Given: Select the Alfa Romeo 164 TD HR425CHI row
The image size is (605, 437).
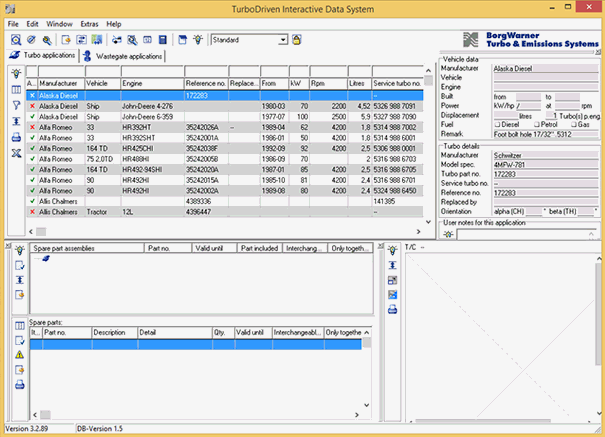Looking at the screenshot, I should coord(225,148).
